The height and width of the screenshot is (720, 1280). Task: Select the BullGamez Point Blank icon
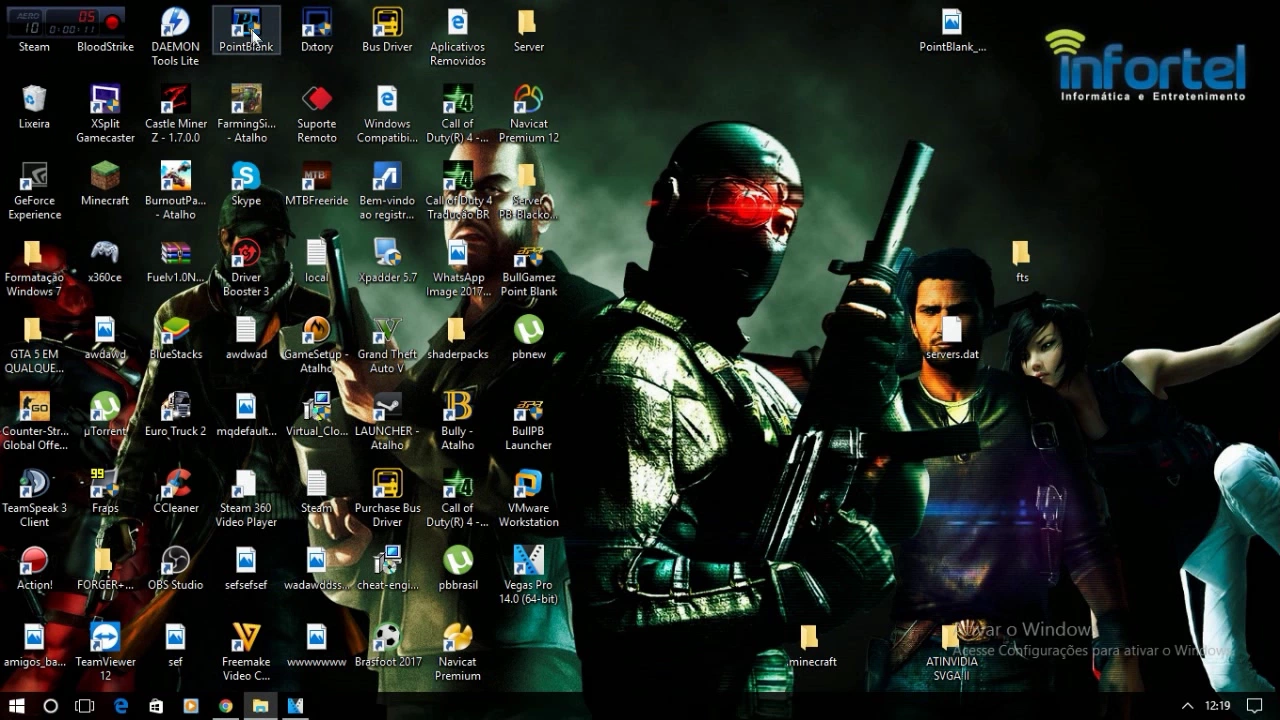tap(528, 268)
